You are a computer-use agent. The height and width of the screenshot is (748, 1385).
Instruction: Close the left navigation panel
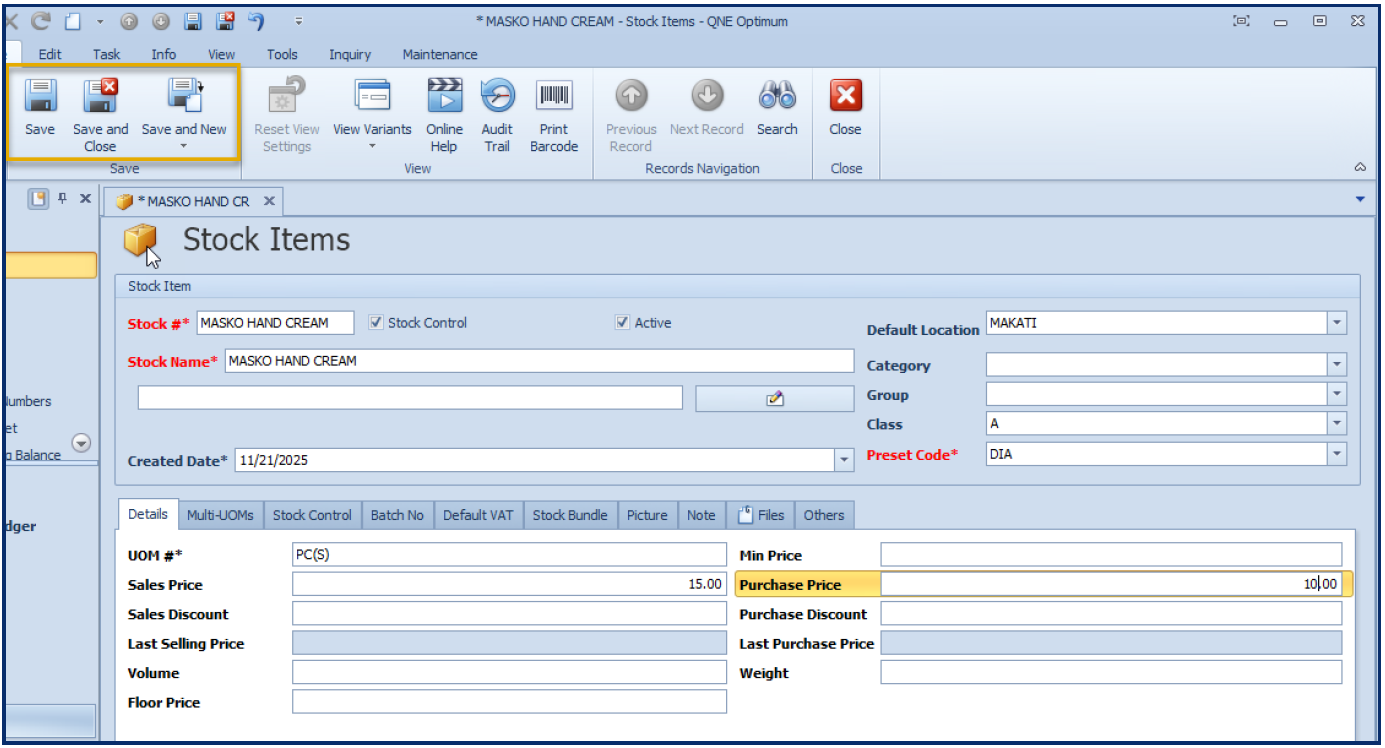[x=85, y=198]
